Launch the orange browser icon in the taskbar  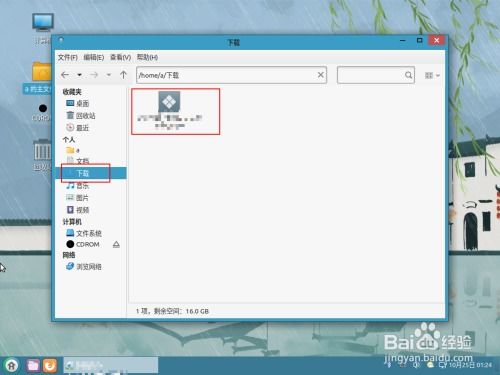pos(50,366)
